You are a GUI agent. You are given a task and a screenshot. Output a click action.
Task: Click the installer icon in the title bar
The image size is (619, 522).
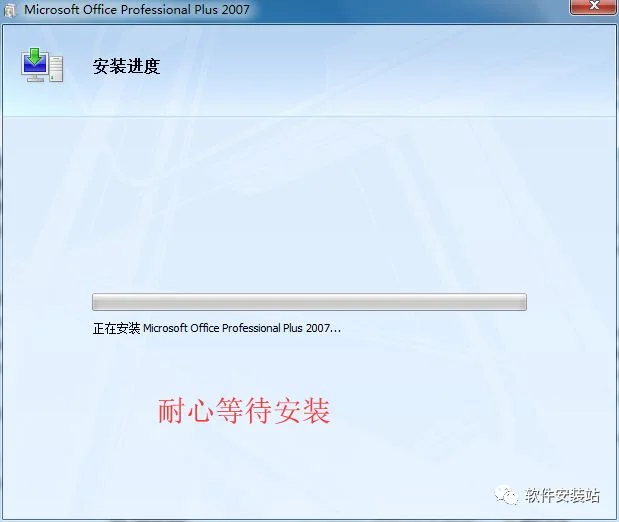click(x=10, y=10)
